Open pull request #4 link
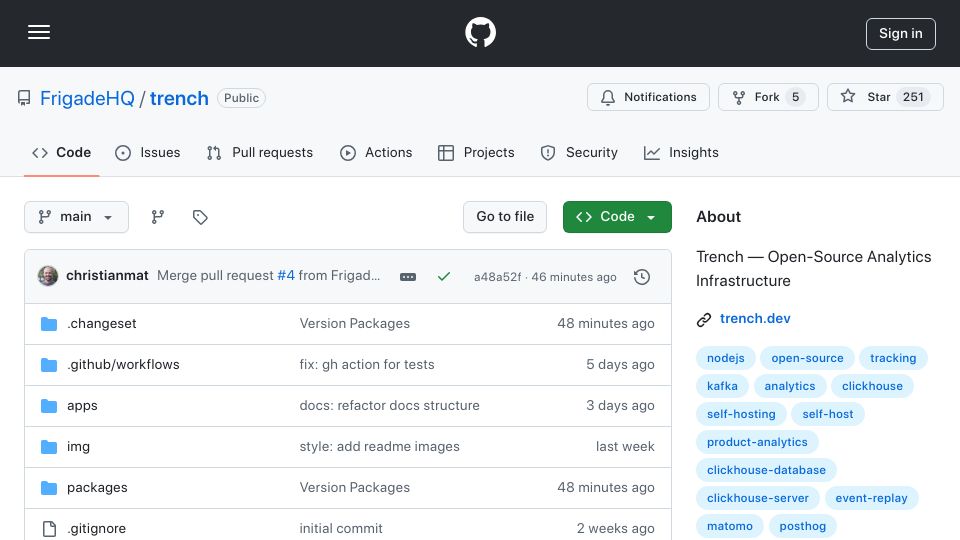Image resolution: width=960 pixels, height=540 pixels. pos(286,276)
